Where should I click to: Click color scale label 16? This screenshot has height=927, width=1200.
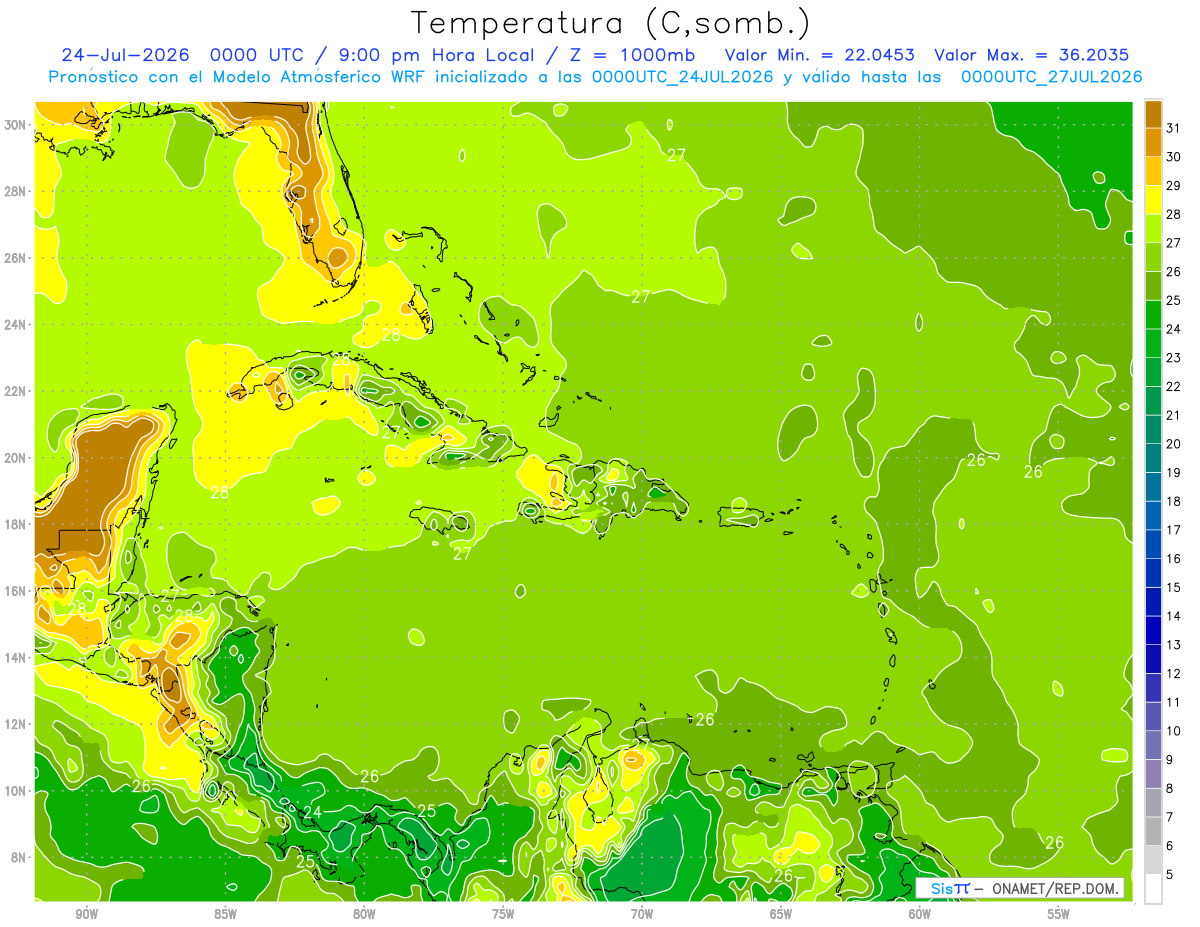point(1173,559)
